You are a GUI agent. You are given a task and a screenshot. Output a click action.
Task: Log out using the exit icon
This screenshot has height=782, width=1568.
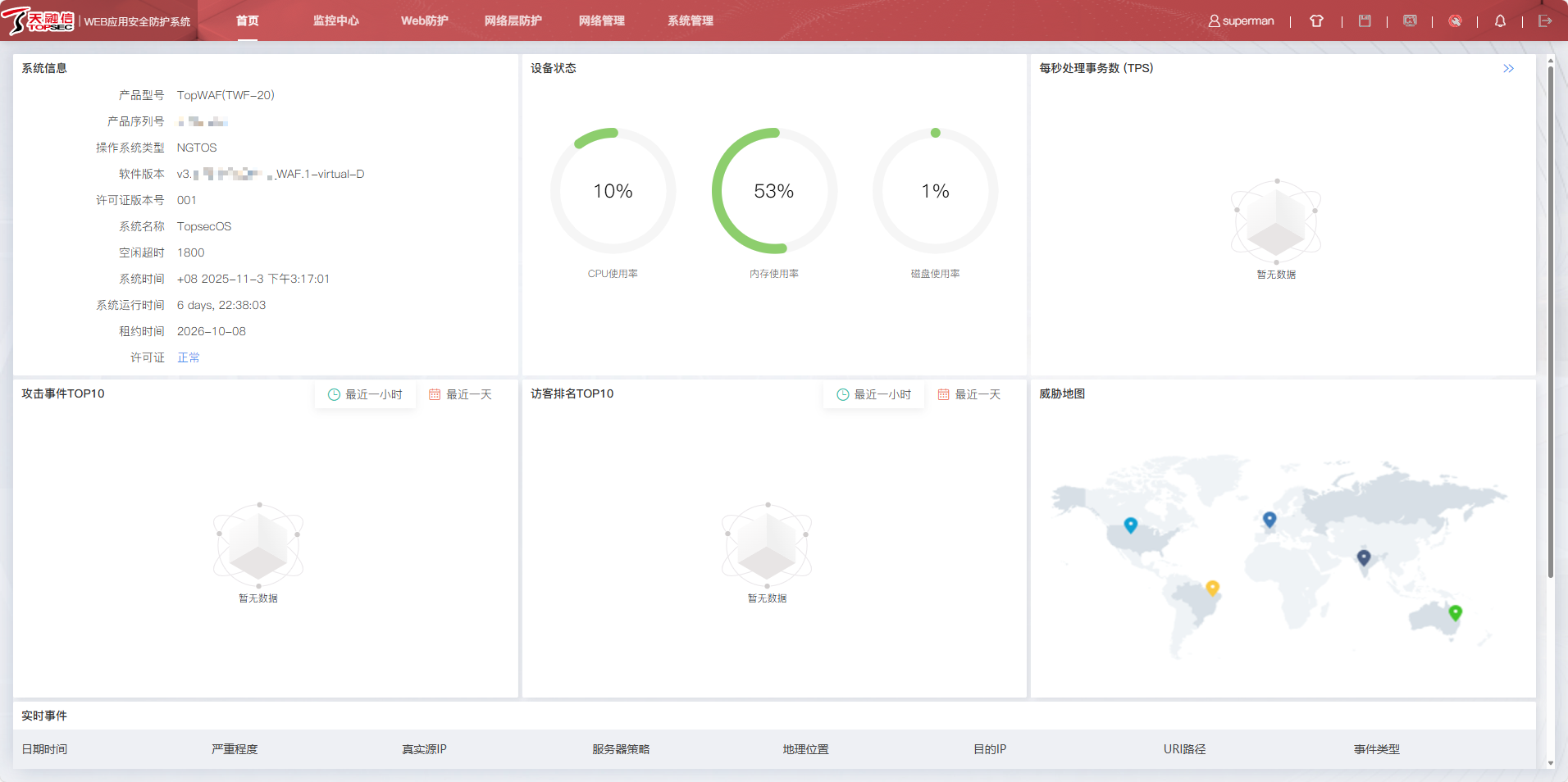tap(1547, 20)
